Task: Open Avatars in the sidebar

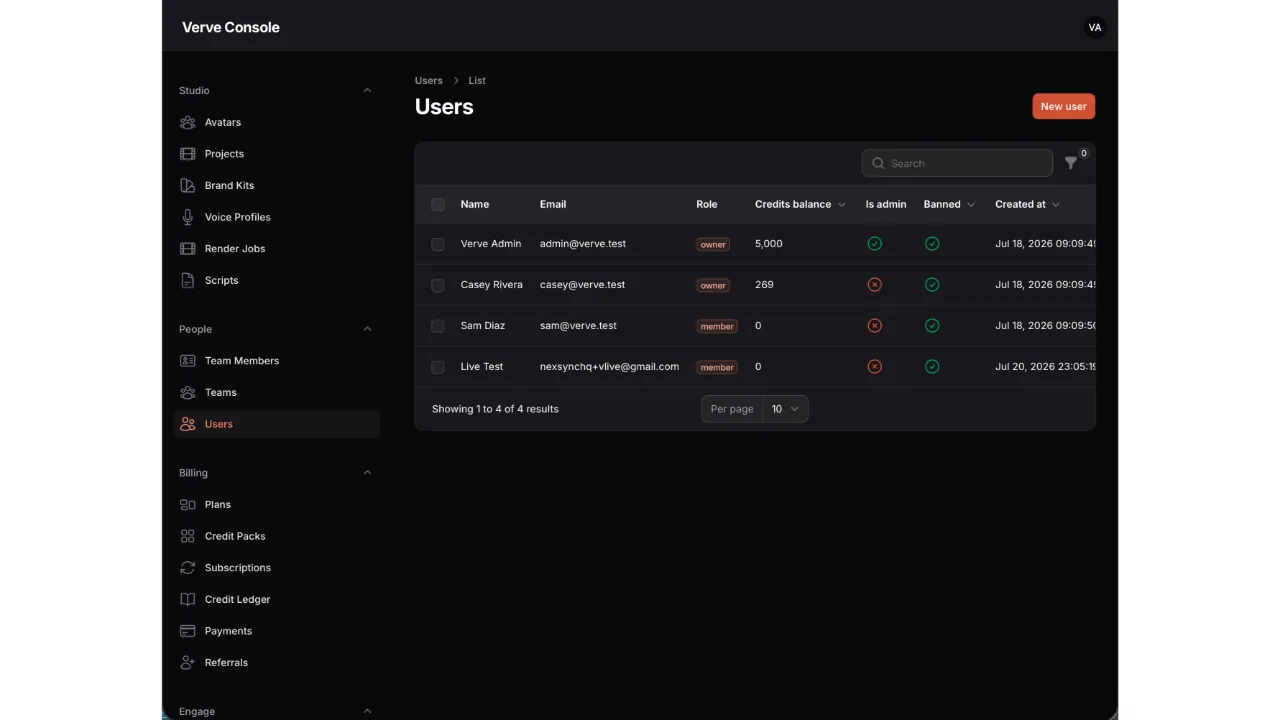Action: pos(277,122)
